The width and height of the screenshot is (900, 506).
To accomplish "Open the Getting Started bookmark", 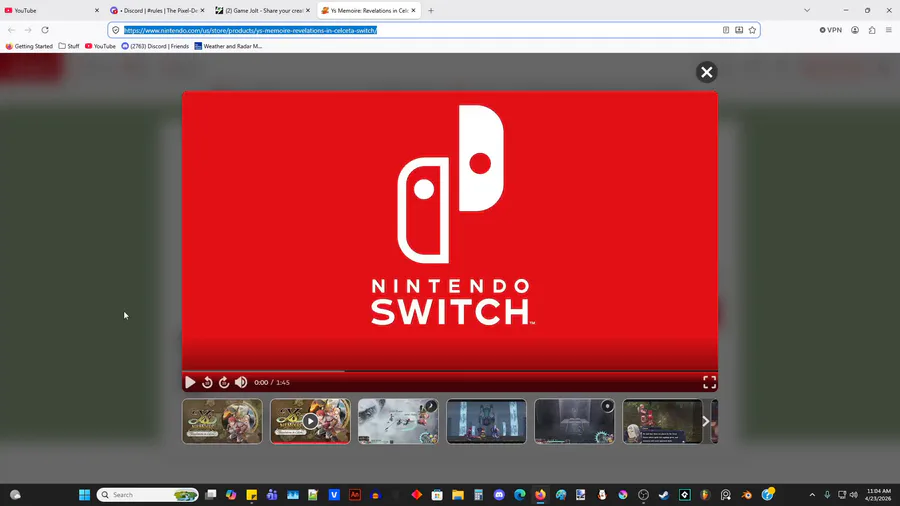I will (29, 46).
